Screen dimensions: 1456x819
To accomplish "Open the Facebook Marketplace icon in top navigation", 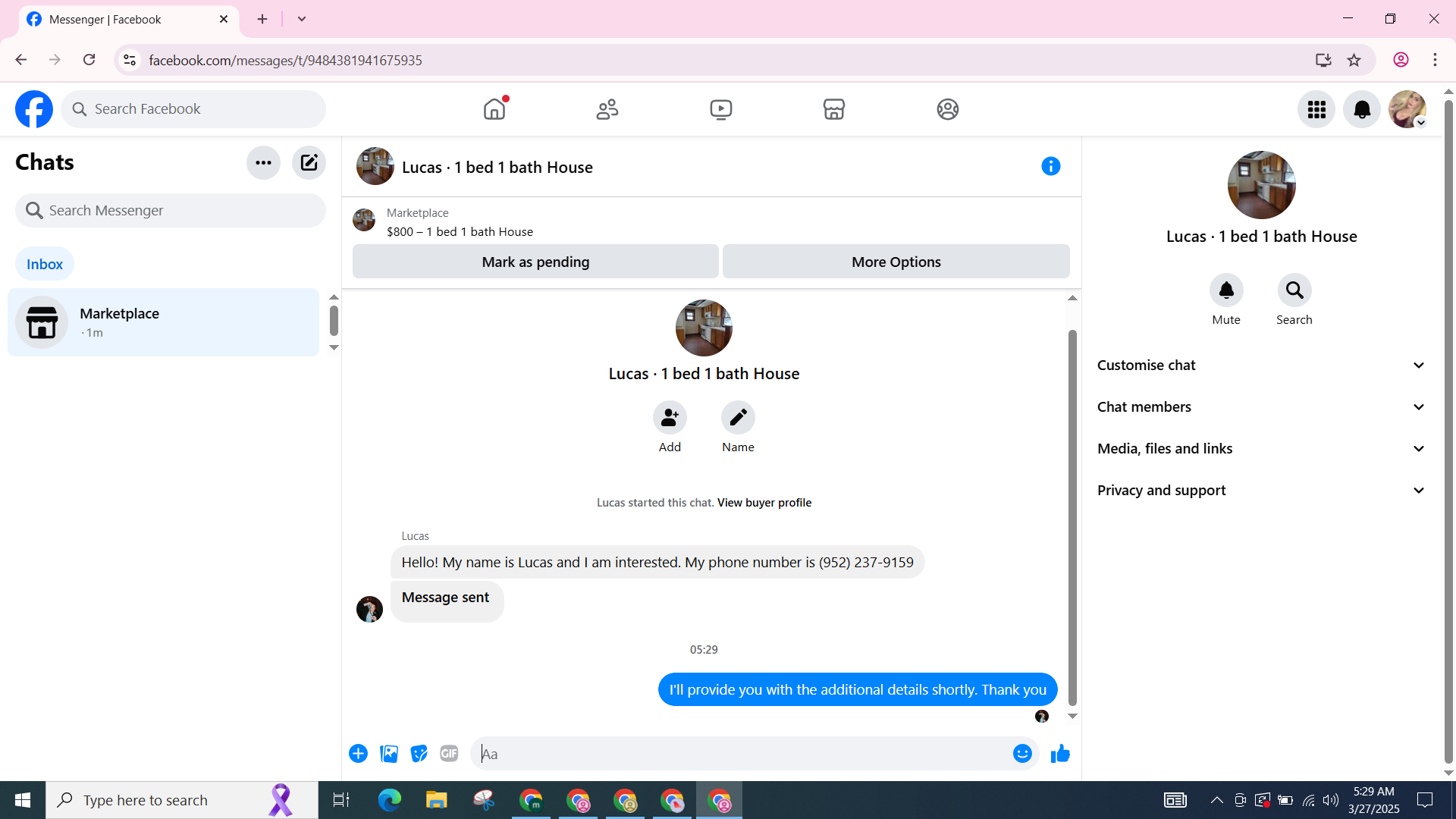I will coord(833,109).
